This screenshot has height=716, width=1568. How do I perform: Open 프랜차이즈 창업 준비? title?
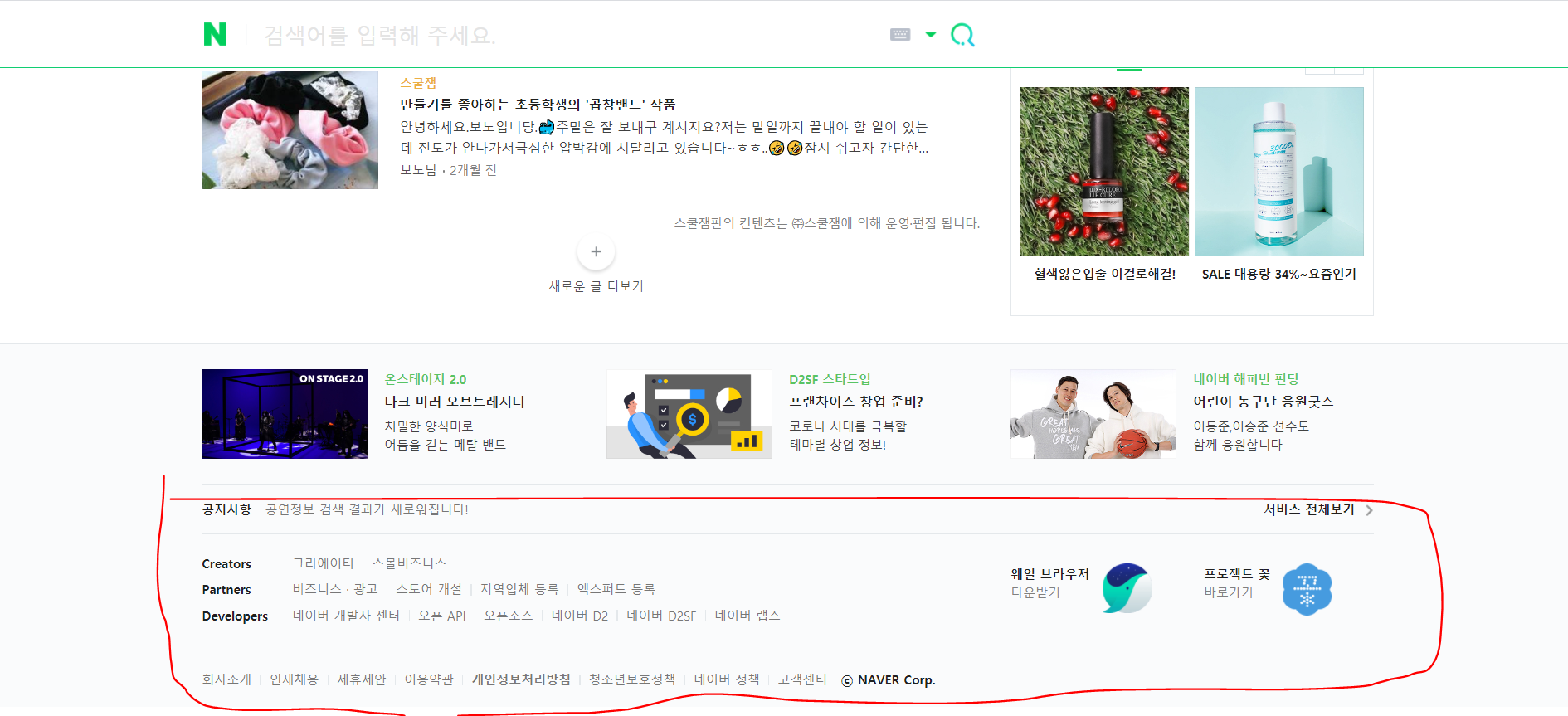pos(856,402)
